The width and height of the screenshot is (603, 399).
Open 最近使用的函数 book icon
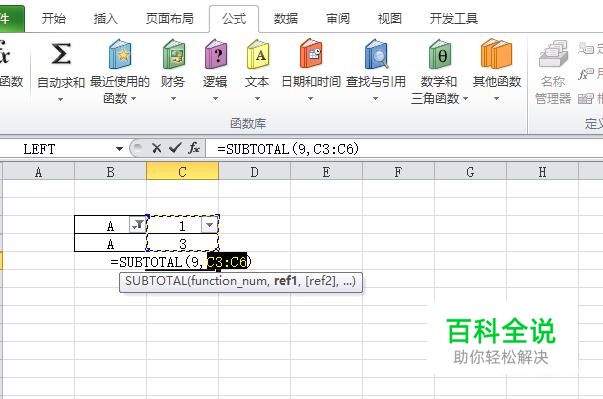click(120, 54)
